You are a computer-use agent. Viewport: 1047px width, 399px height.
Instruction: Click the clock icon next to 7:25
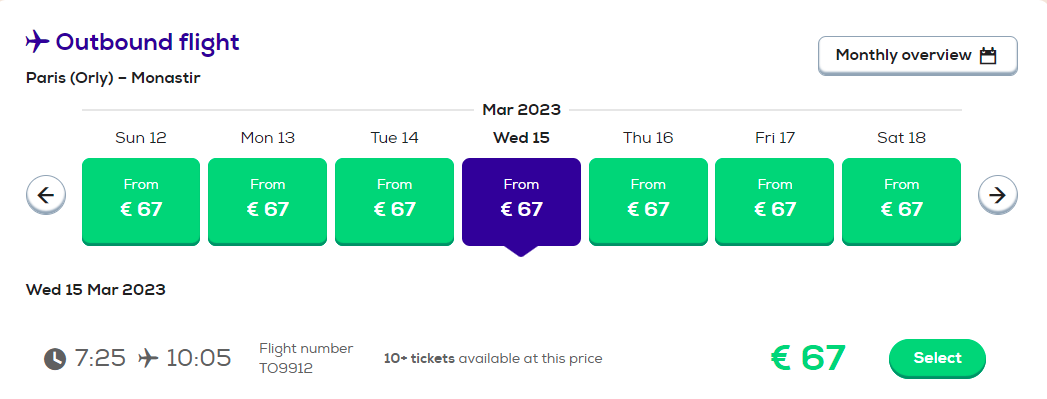coord(55,359)
